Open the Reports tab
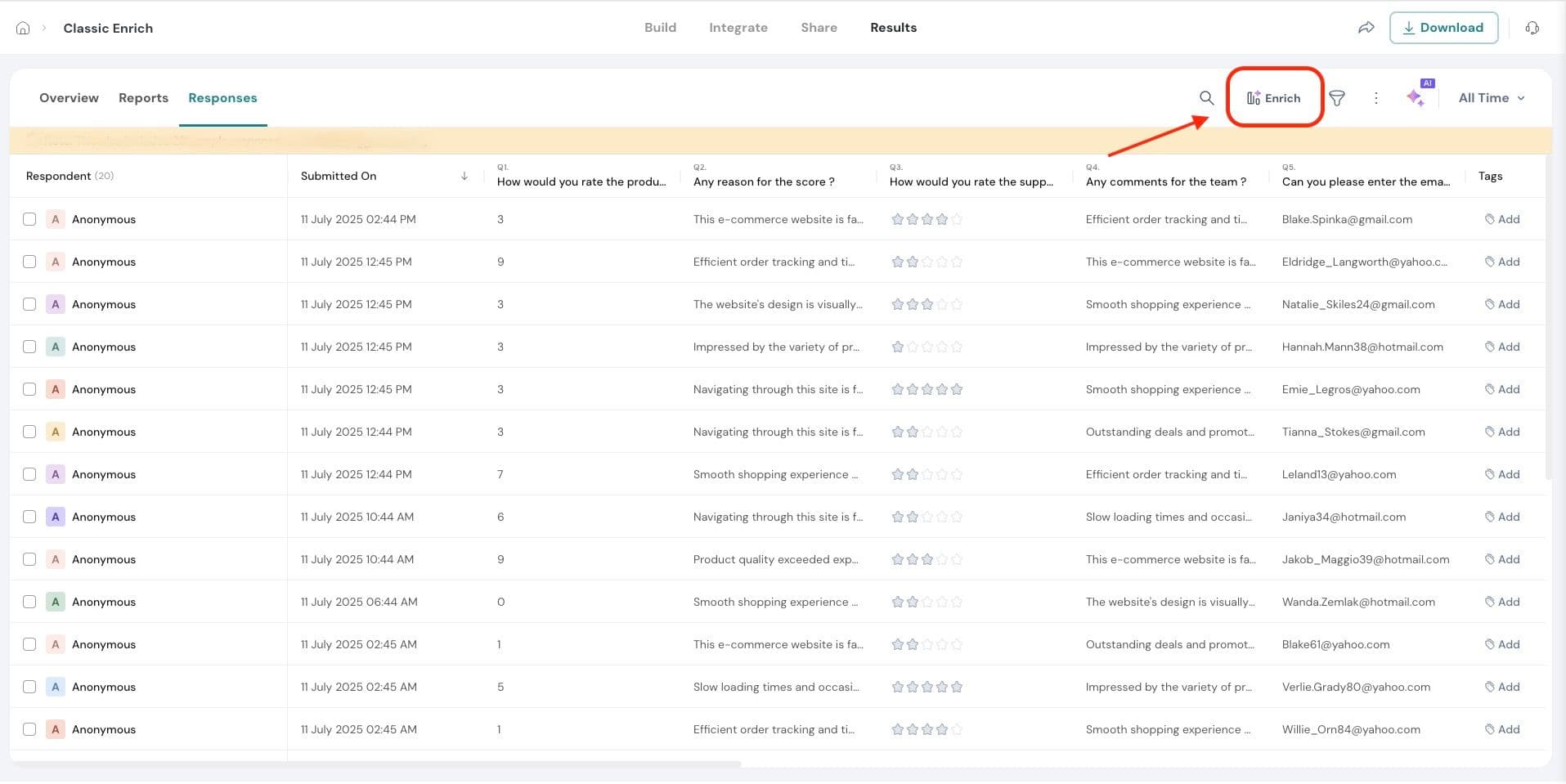This screenshot has height=784, width=1566. pyautogui.click(x=143, y=98)
